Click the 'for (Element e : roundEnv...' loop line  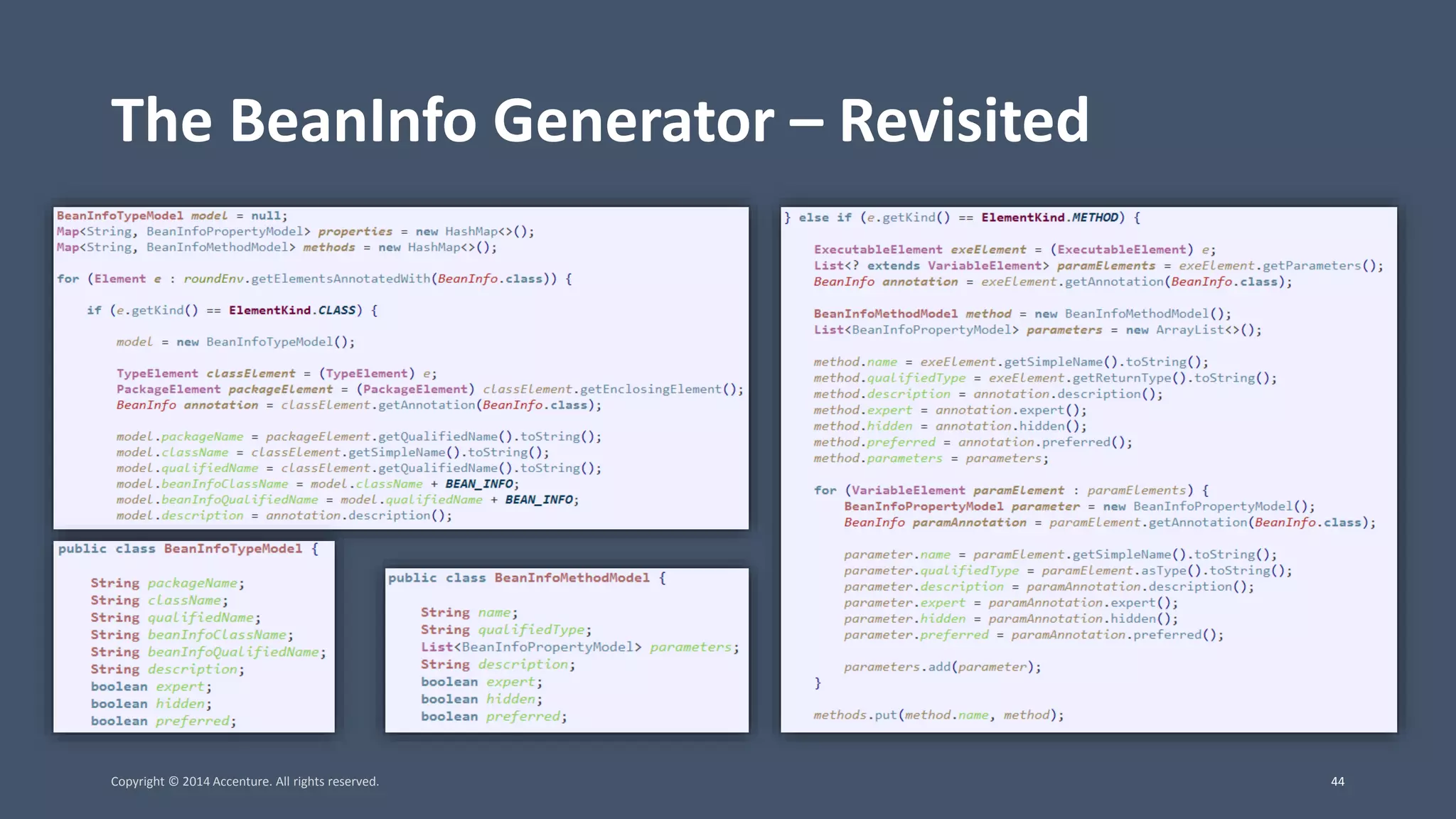[x=314, y=279]
